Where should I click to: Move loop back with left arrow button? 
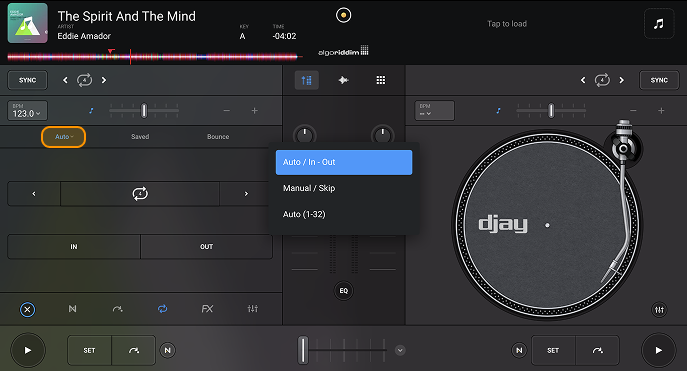click(x=34, y=194)
